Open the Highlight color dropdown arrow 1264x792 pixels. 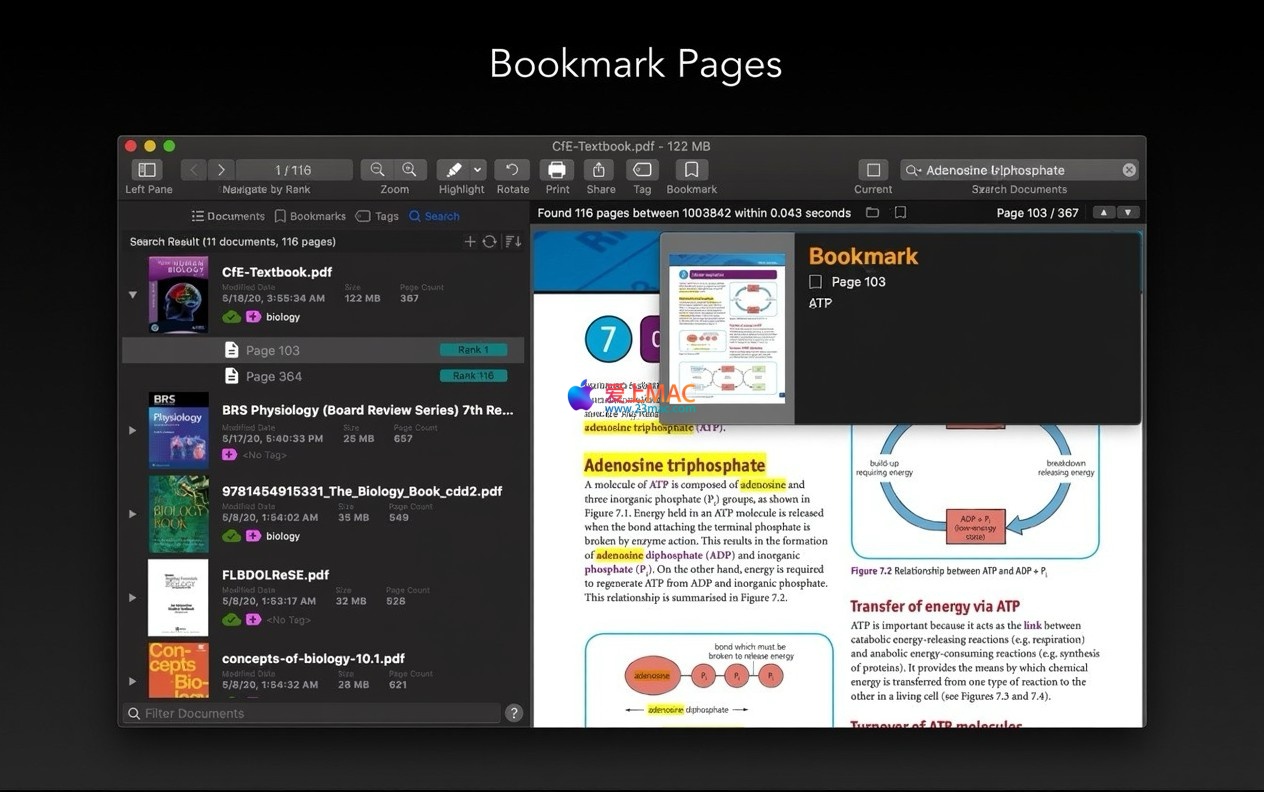tap(478, 170)
